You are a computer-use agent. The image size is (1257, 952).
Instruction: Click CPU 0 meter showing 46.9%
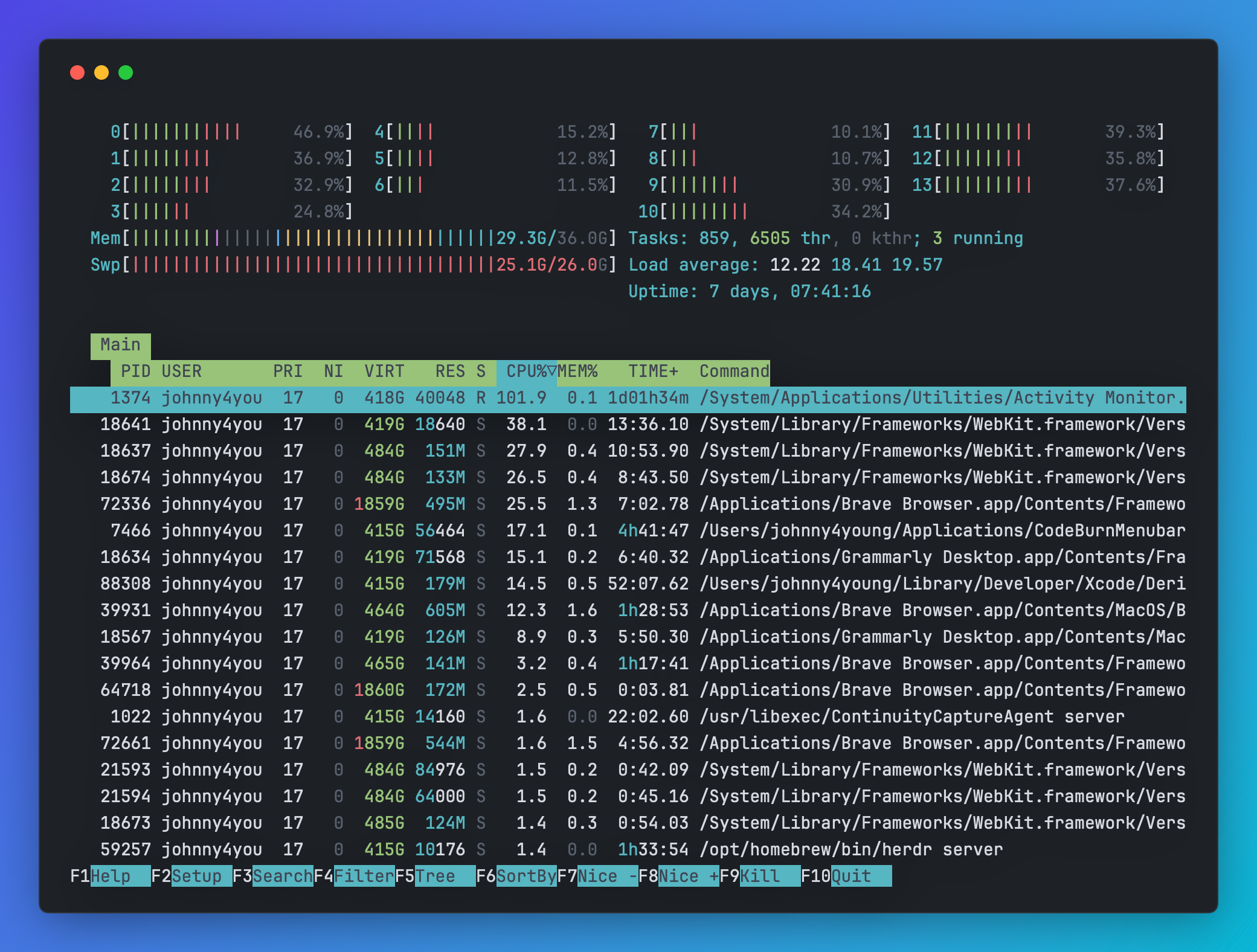pos(232,132)
